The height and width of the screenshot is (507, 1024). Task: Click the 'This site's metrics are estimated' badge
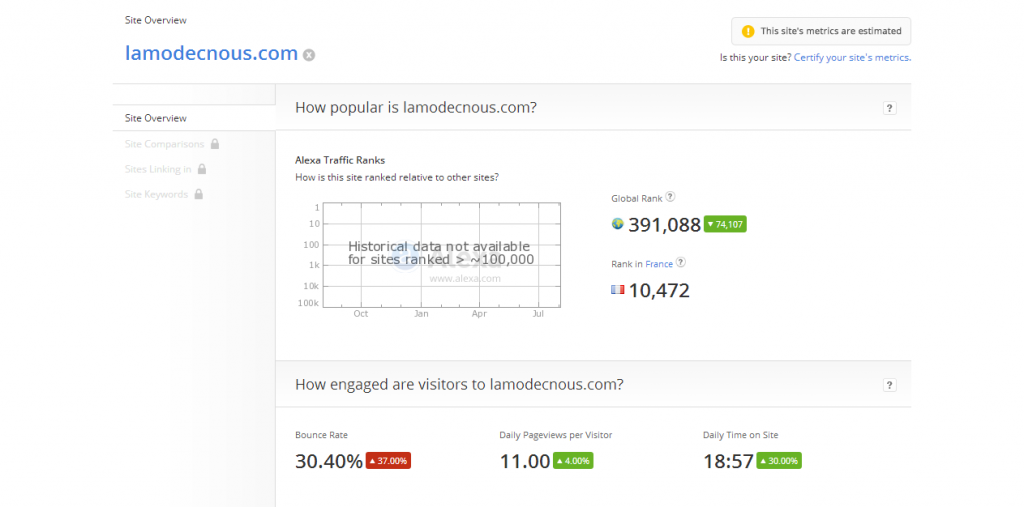tap(821, 31)
